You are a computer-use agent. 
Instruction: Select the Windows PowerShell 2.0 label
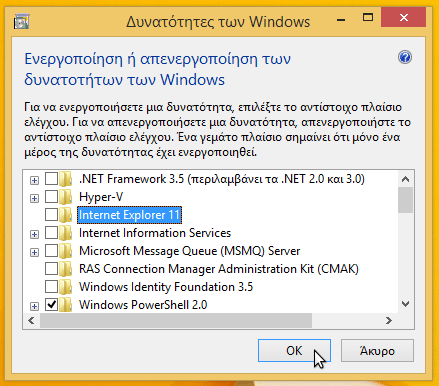(143, 305)
